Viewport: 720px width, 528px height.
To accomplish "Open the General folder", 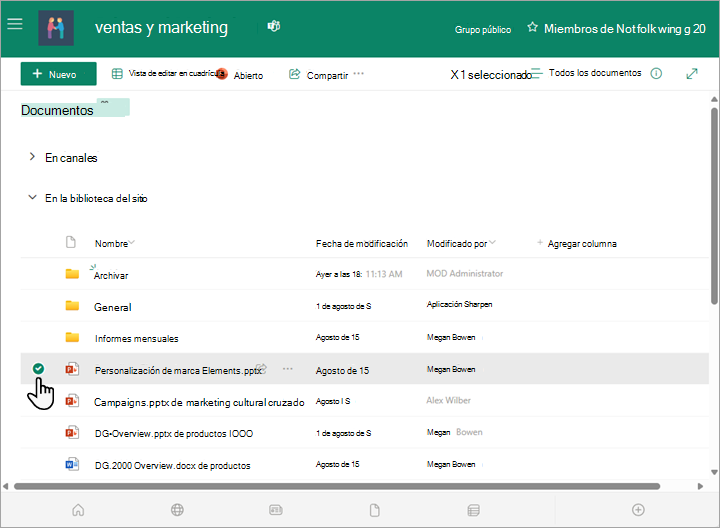I will pos(112,307).
